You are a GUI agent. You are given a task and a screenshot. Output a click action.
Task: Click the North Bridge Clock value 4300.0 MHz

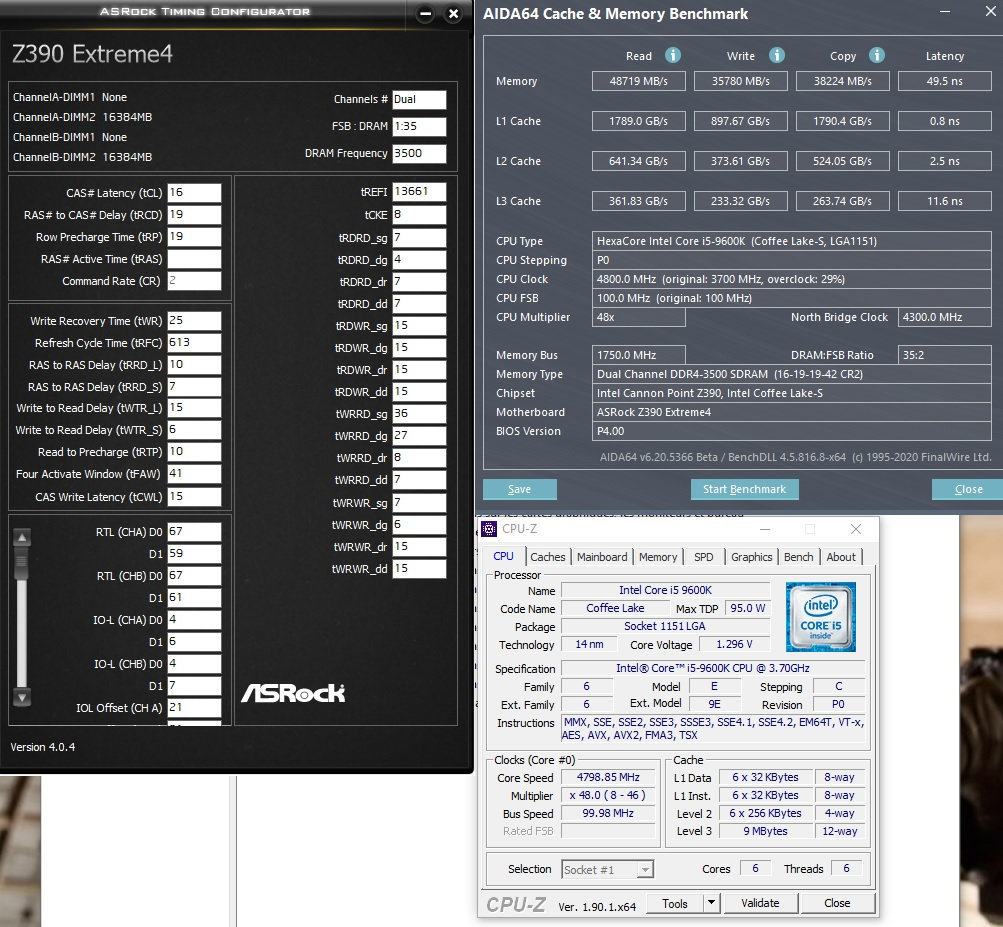[x=944, y=317]
